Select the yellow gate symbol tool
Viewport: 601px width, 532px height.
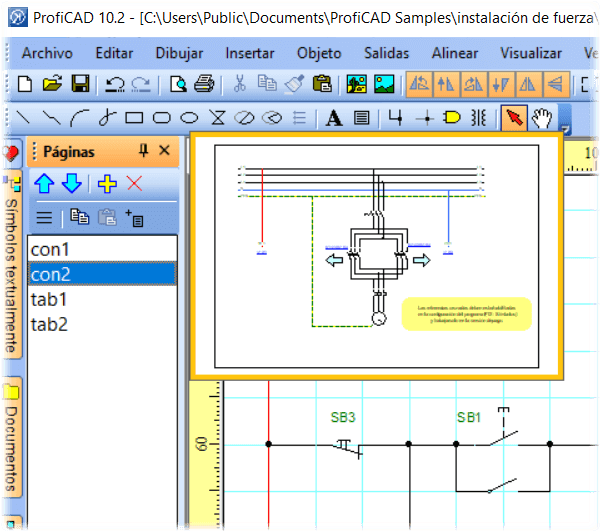tap(452, 117)
